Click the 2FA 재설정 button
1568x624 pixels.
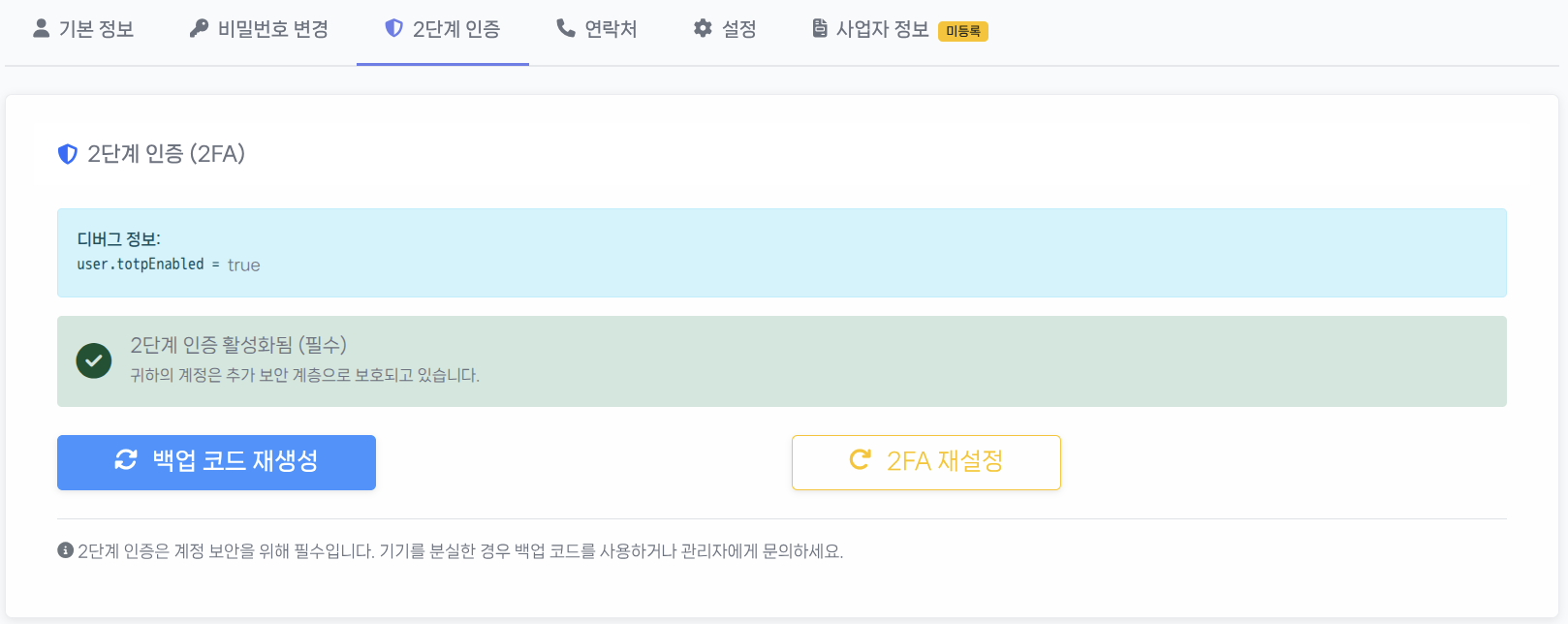pyautogui.click(x=925, y=462)
